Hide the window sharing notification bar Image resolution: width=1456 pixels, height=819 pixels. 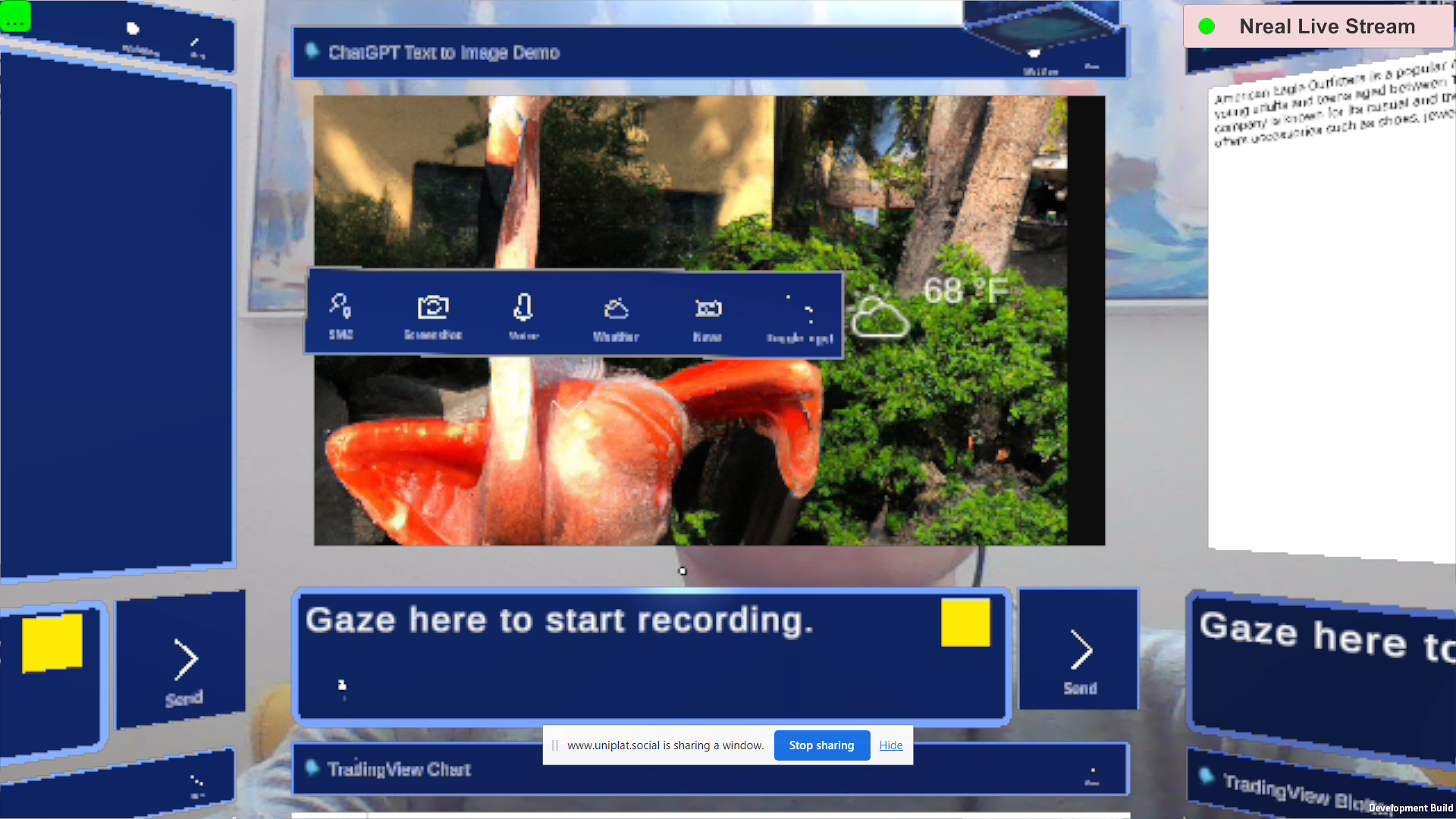pyautogui.click(x=890, y=745)
